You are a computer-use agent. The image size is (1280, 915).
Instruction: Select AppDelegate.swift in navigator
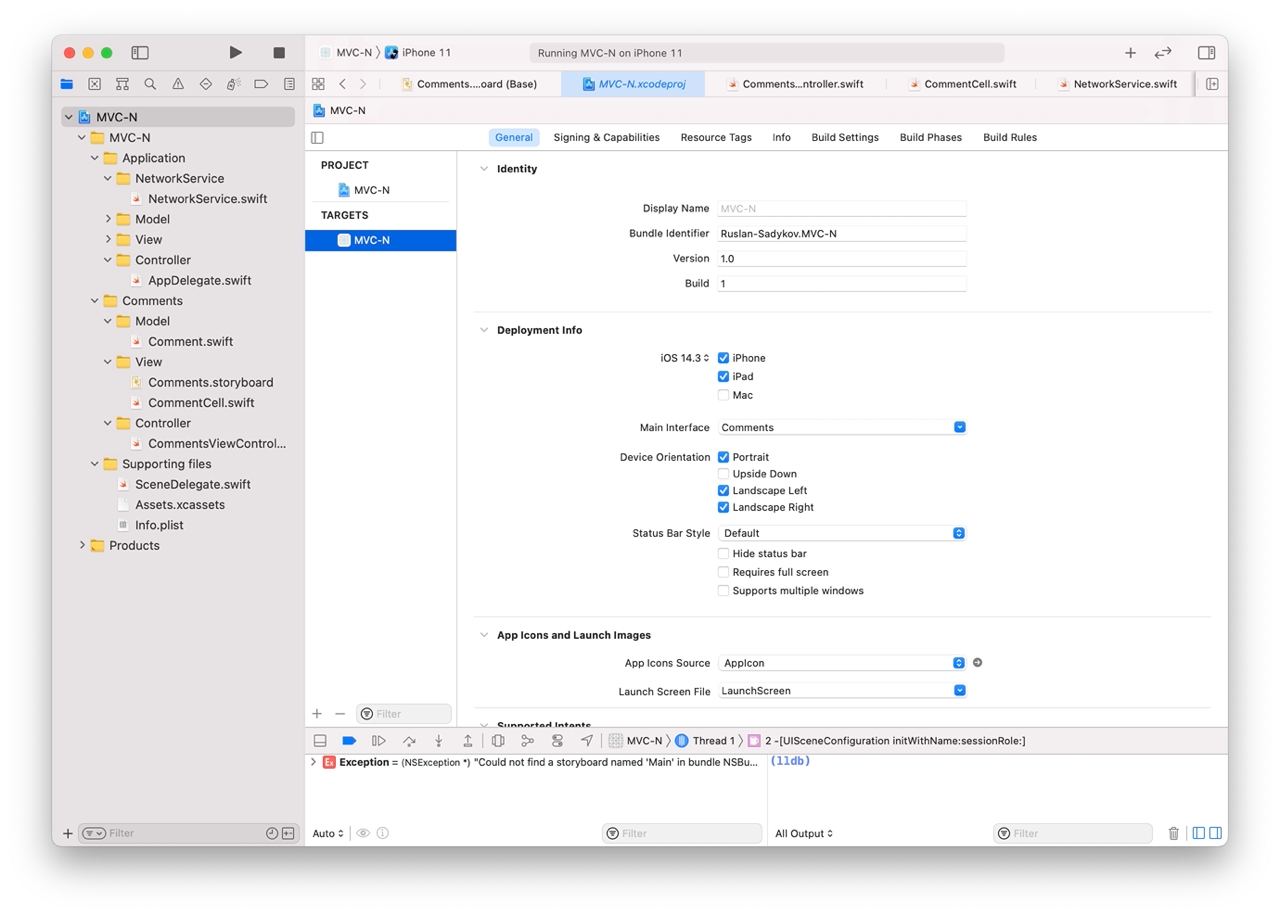click(x=199, y=280)
